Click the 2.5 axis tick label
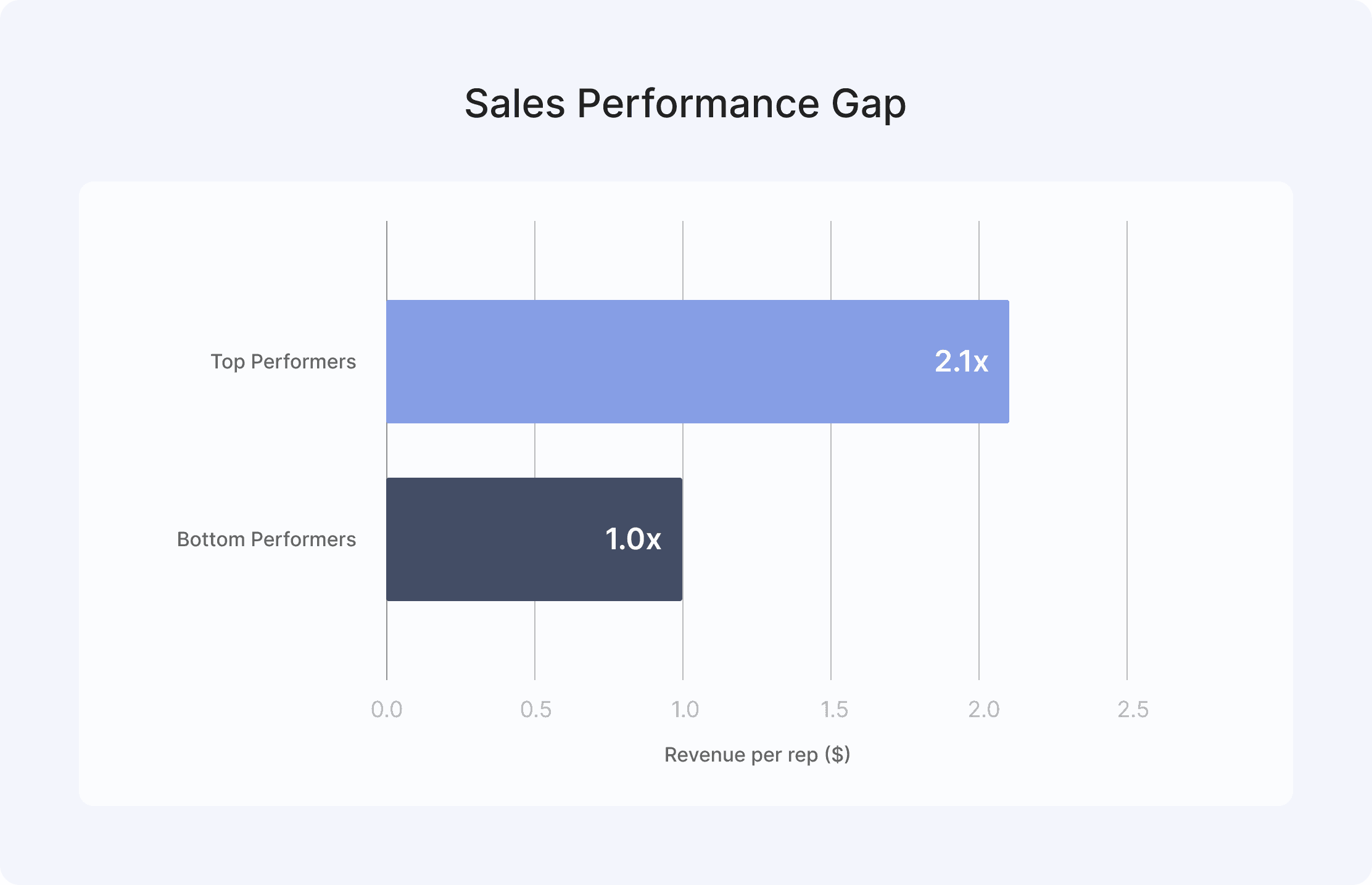The height and width of the screenshot is (885, 1372). (x=1133, y=710)
